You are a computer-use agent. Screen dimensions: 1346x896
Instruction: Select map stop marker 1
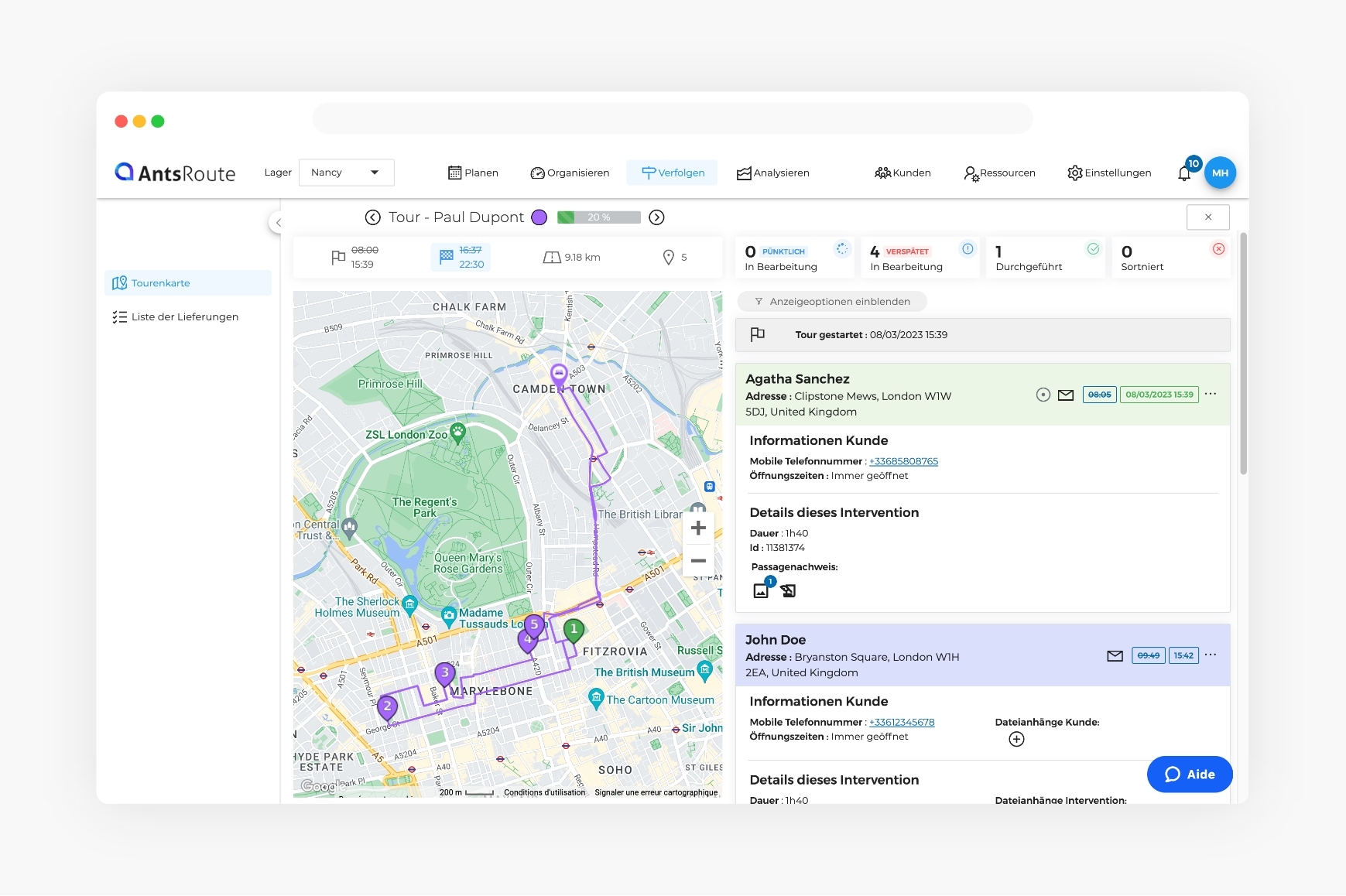(x=574, y=632)
